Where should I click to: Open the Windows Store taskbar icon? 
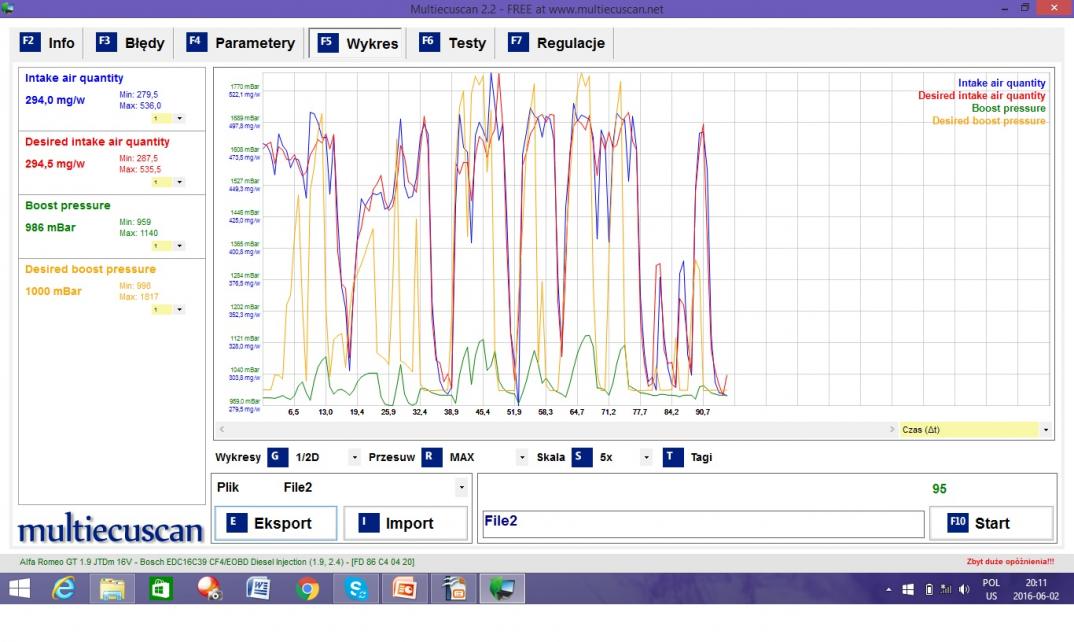tap(160, 590)
